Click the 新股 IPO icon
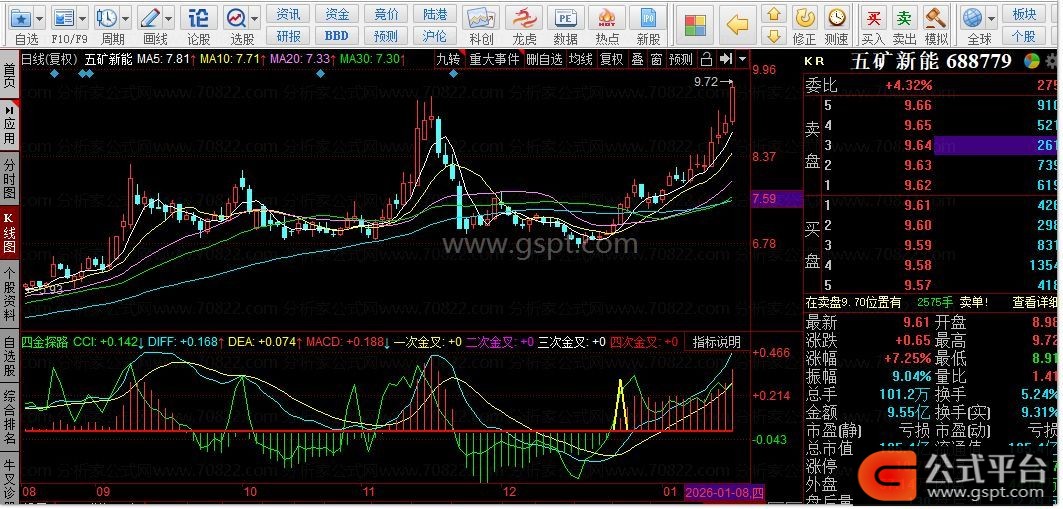This screenshot has width=1063, height=509. [x=648, y=24]
